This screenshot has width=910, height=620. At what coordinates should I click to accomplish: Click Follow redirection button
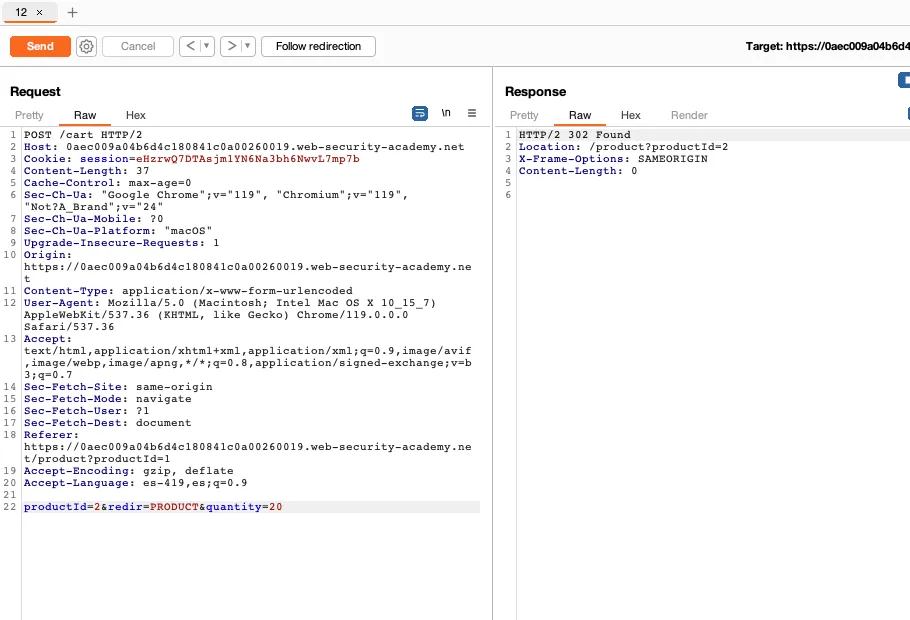pos(318,46)
